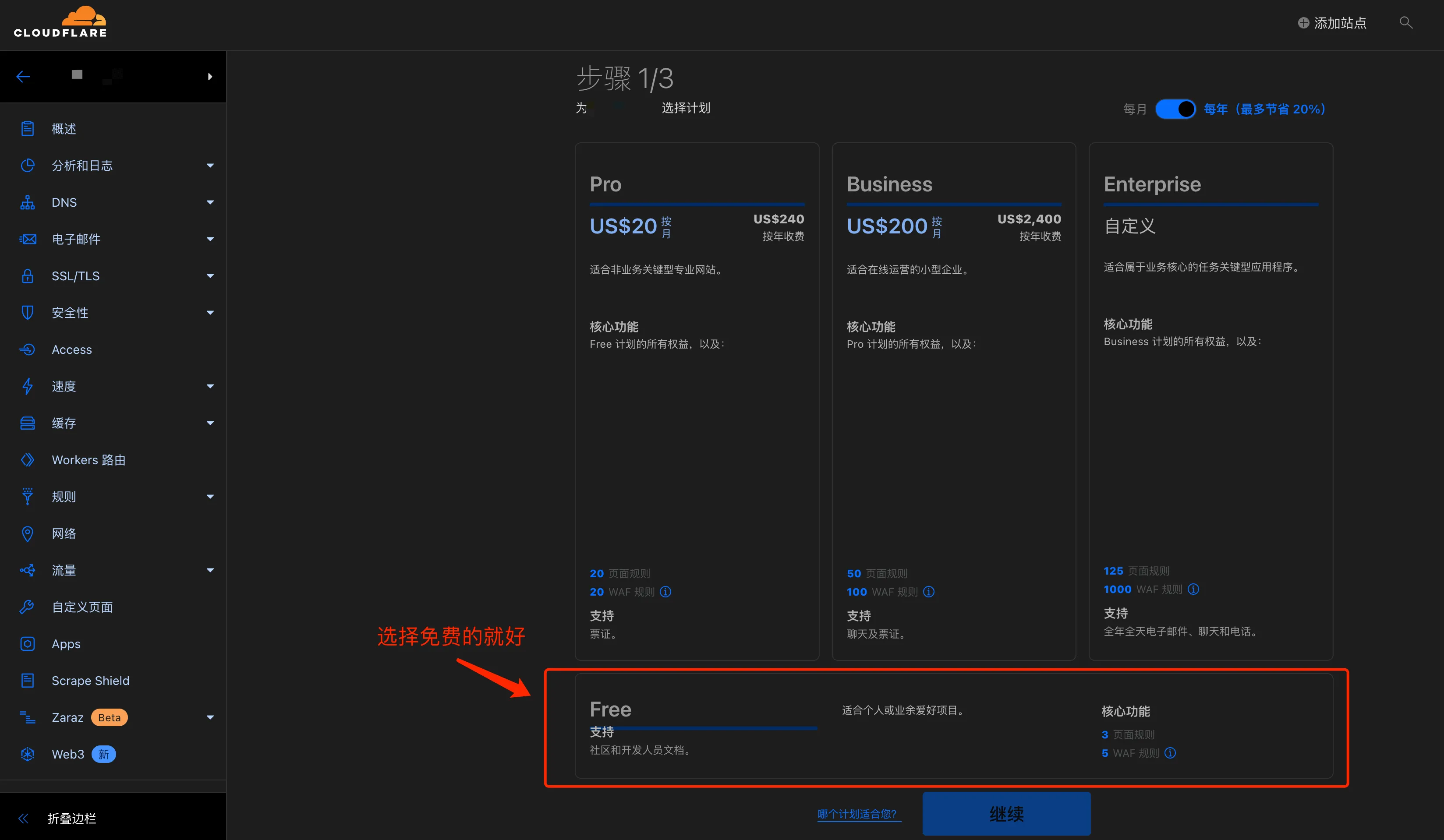The image size is (1444, 840).
Task: Expand the 缓存 cache section arrow
Action: pyautogui.click(x=210, y=423)
